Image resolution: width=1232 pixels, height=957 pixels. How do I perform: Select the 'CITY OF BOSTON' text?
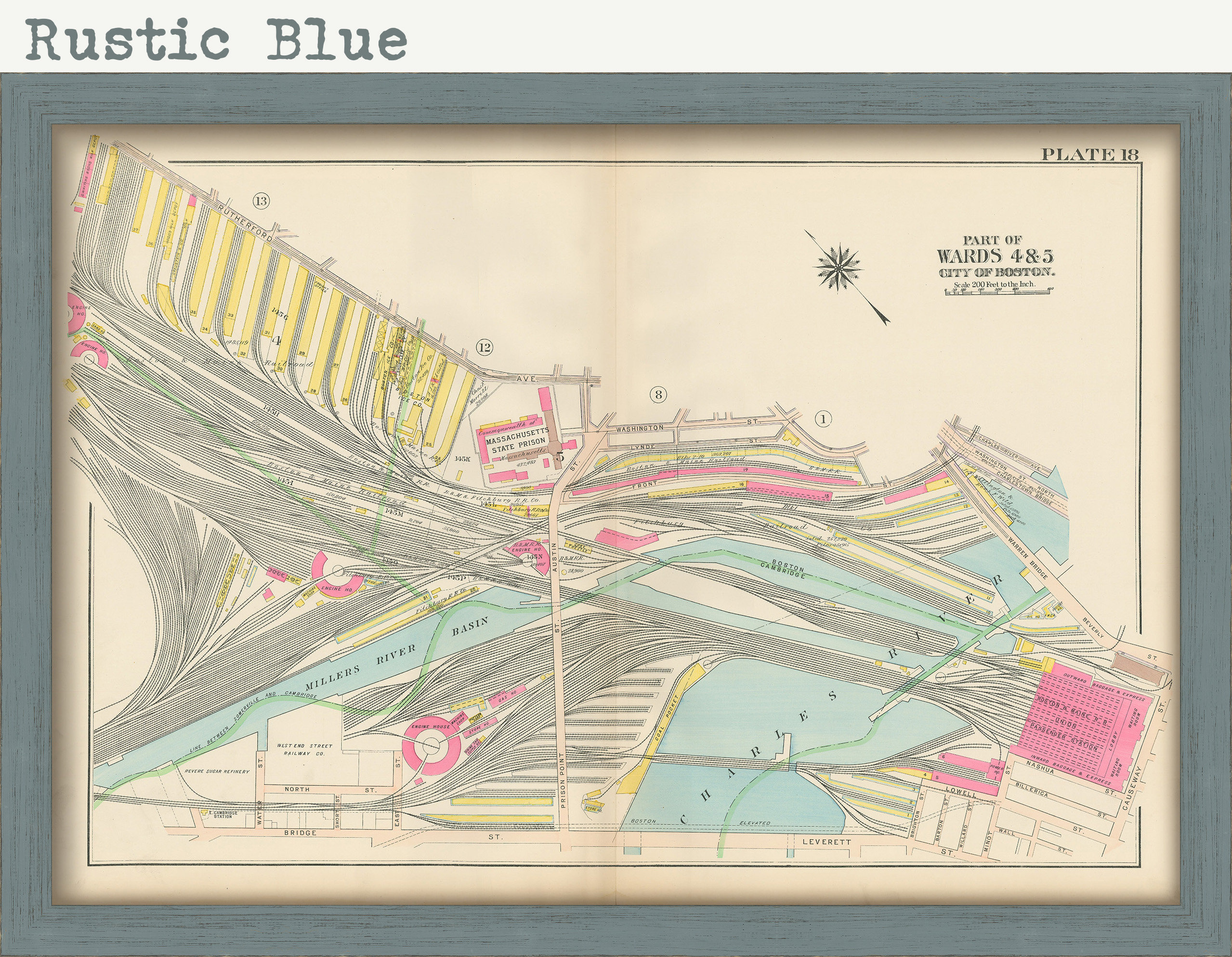996,273
